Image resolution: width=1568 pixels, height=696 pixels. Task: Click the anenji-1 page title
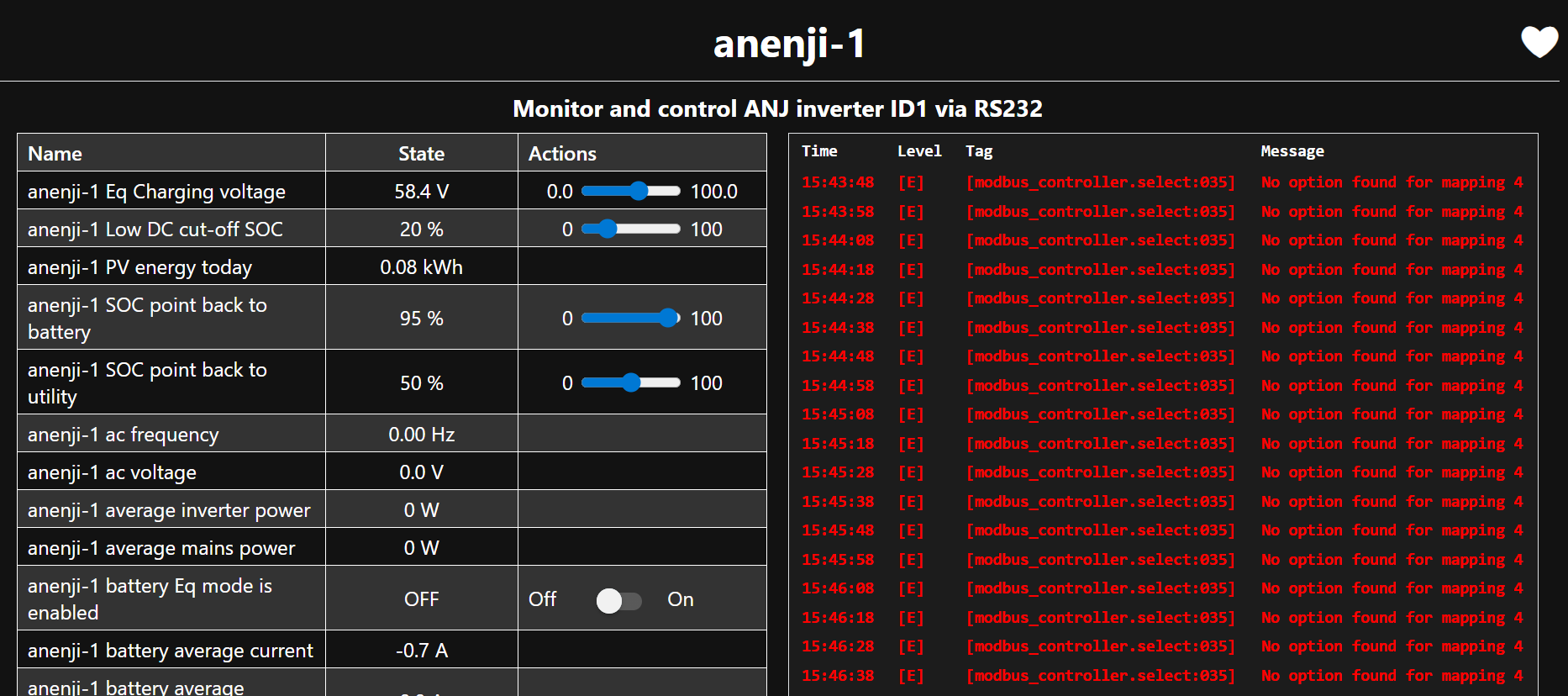pos(789,44)
